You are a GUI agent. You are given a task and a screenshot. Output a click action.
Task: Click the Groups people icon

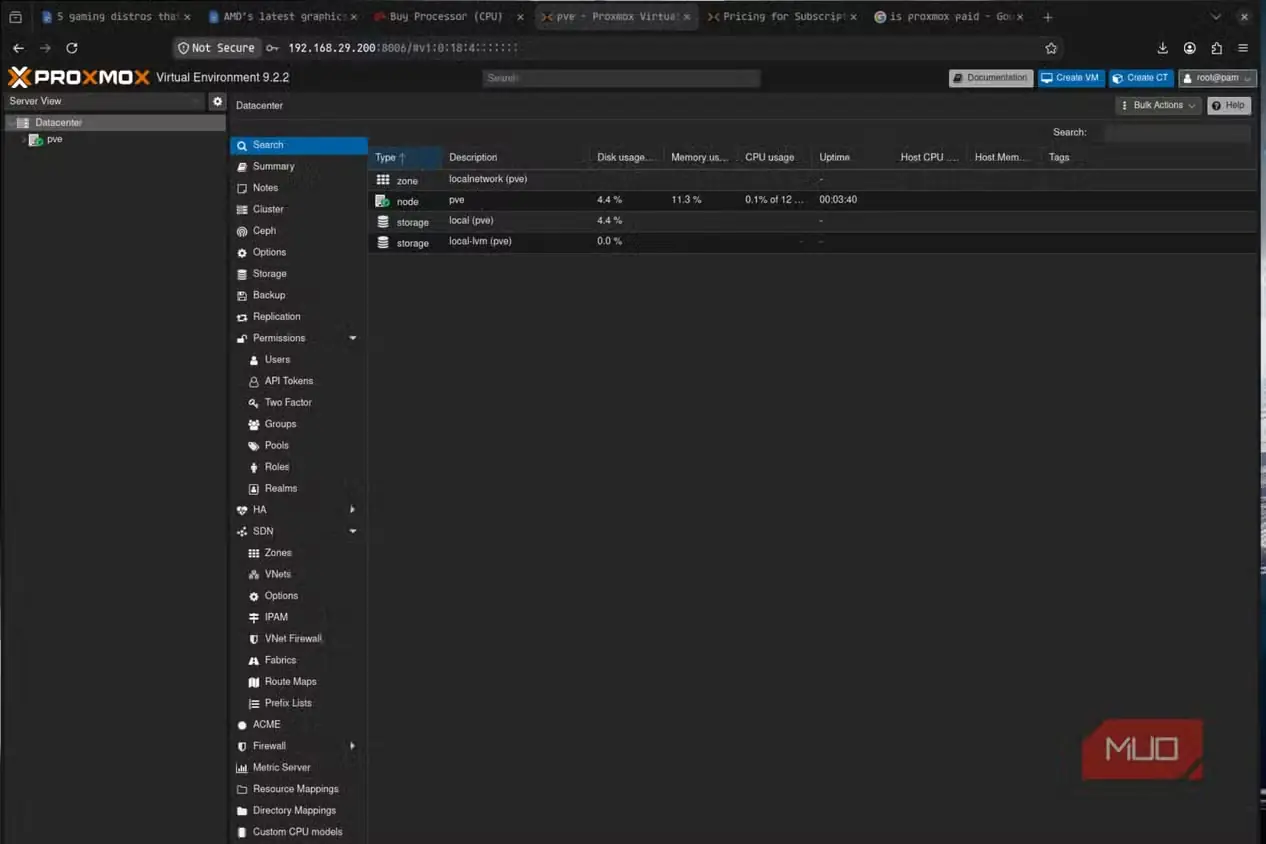click(254, 425)
